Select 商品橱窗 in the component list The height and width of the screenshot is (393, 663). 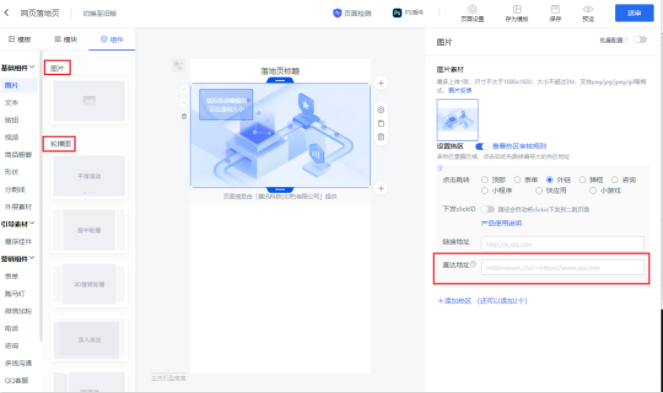pyautogui.click(x=18, y=155)
